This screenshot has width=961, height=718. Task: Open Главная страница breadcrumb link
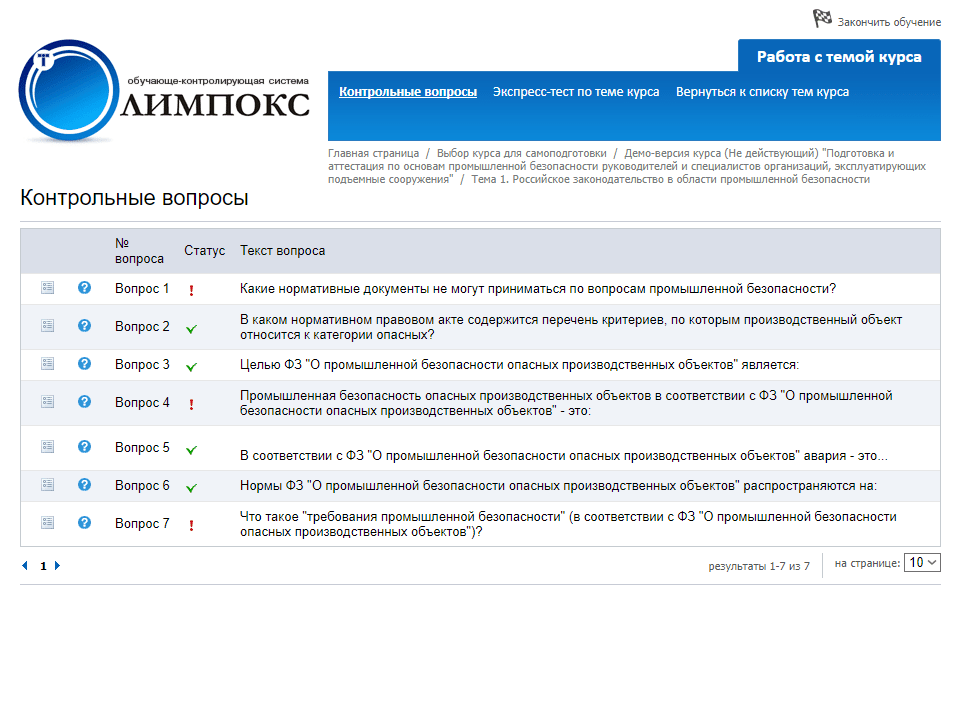click(x=373, y=153)
